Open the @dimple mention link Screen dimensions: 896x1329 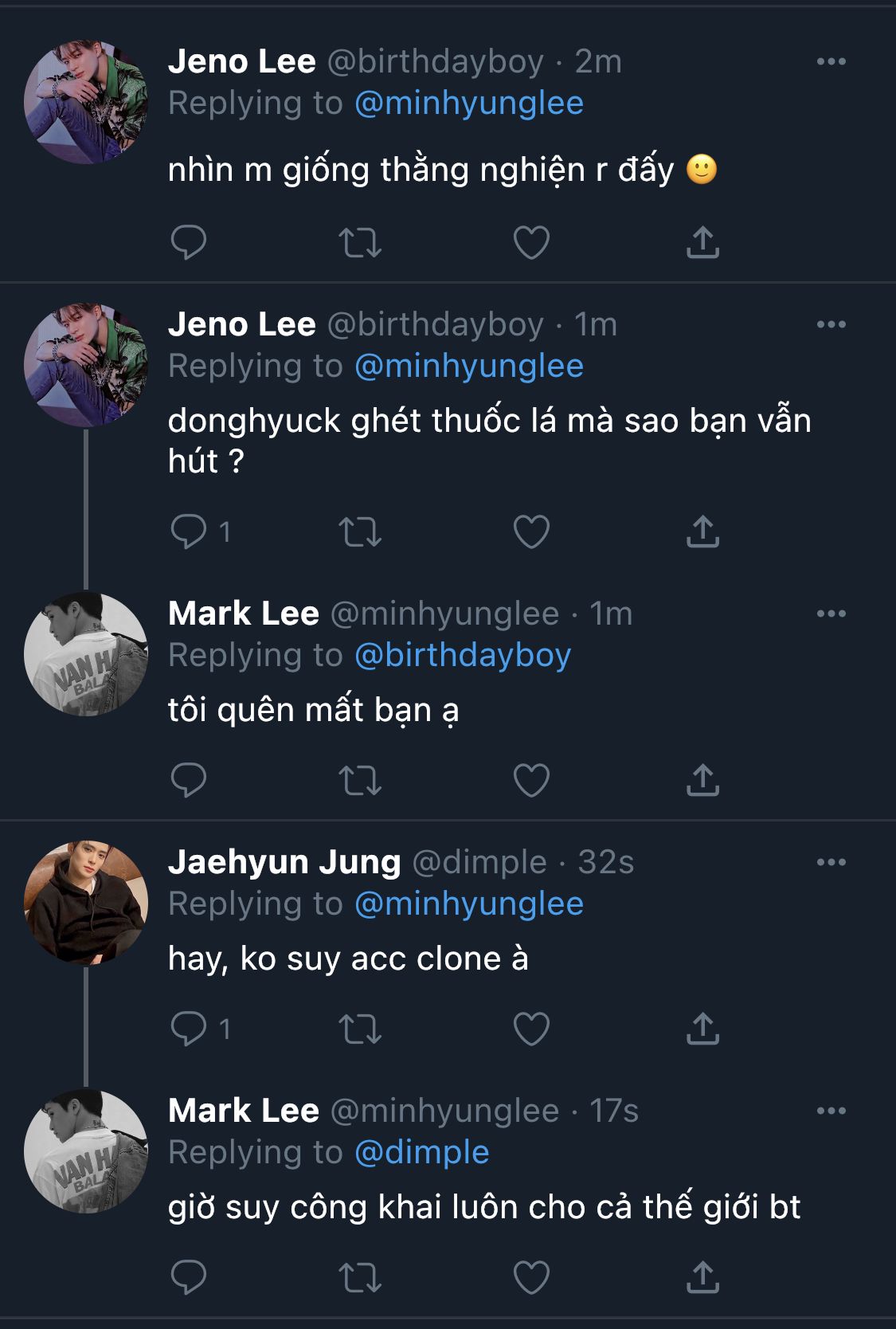pyautogui.click(x=421, y=1152)
